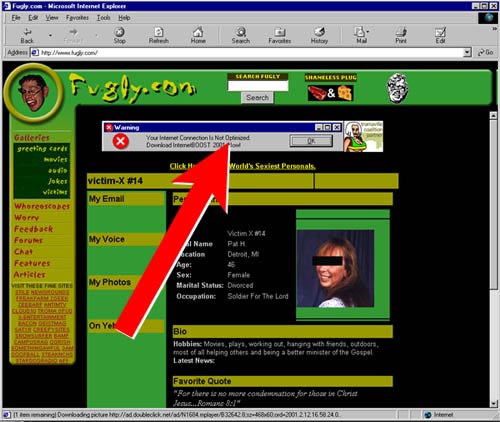This screenshot has width=500, height=422.
Task: Open the Tools menu
Action: [104, 18]
